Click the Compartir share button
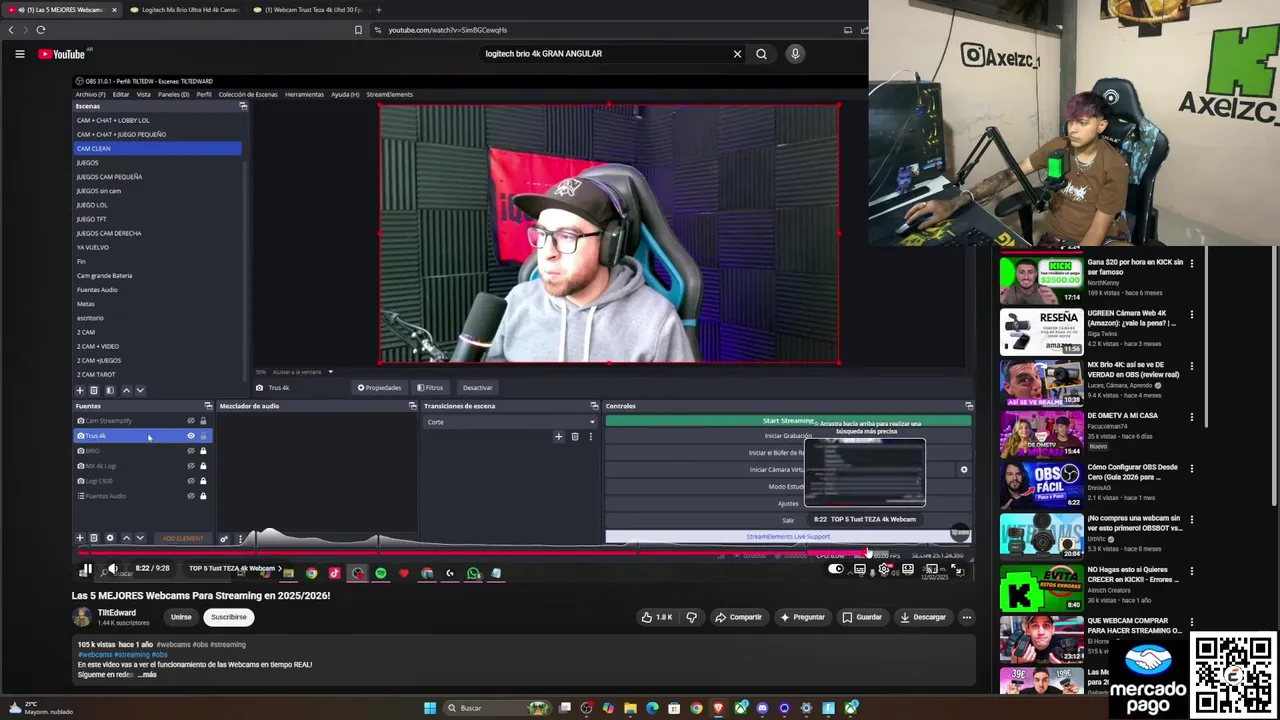 (738, 617)
